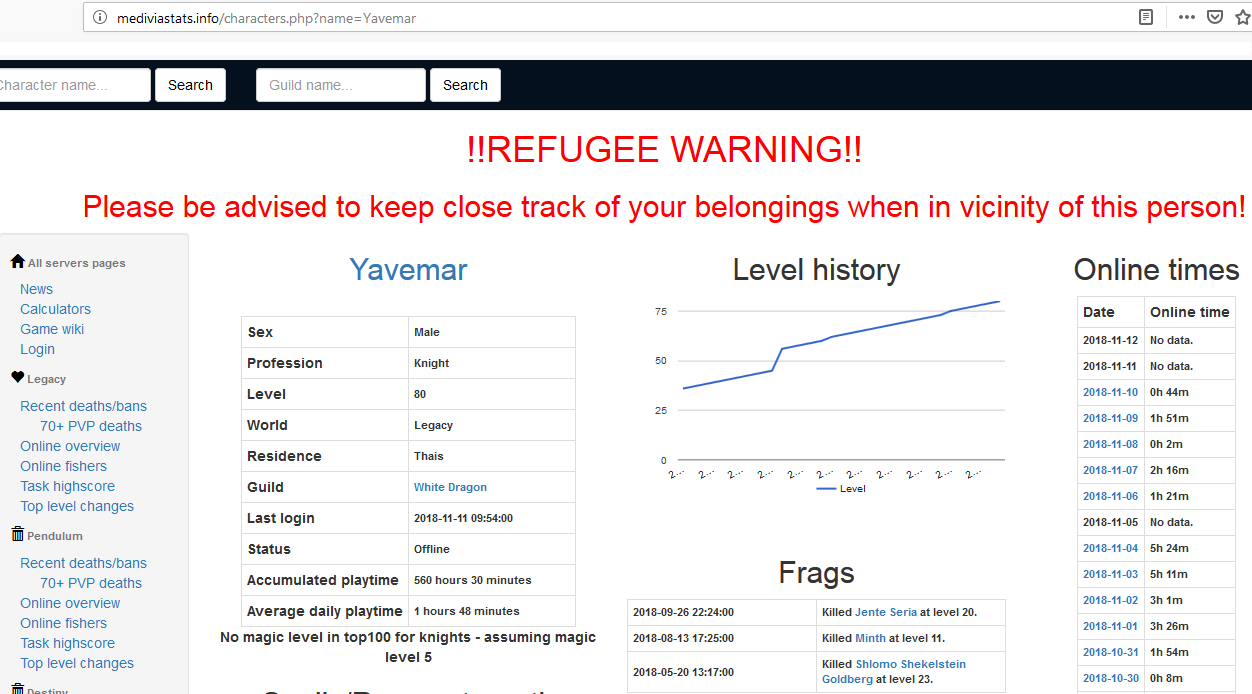Click the Status value Offline
Image resolution: width=1252 pixels, height=694 pixels.
pyautogui.click(x=431, y=549)
